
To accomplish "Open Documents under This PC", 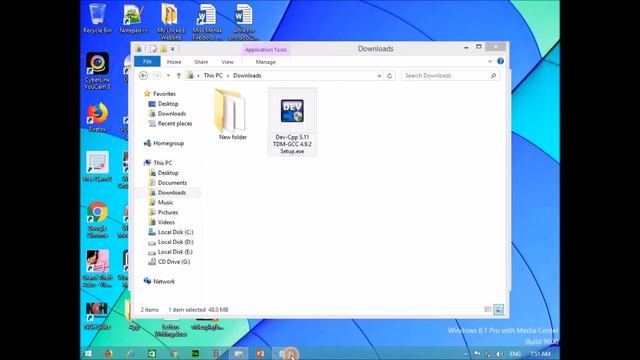I will click(x=172, y=182).
